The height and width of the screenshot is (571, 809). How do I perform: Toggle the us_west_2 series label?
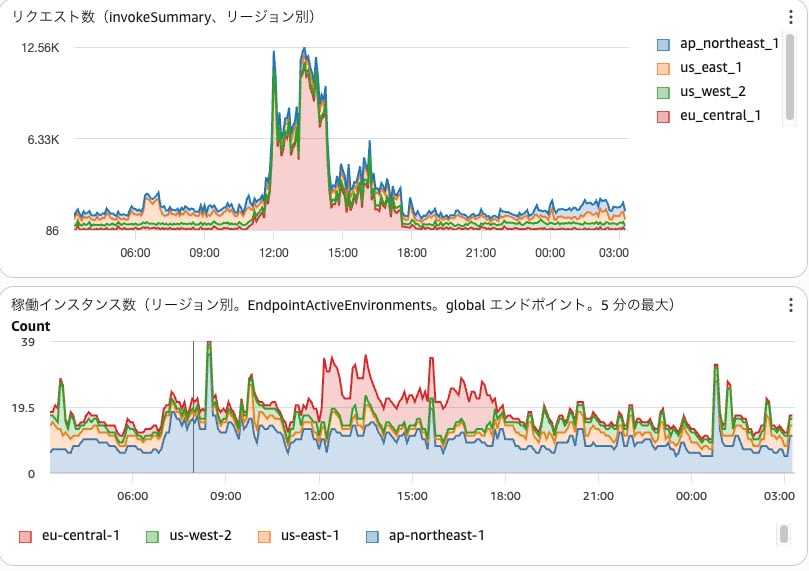click(x=713, y=91)
